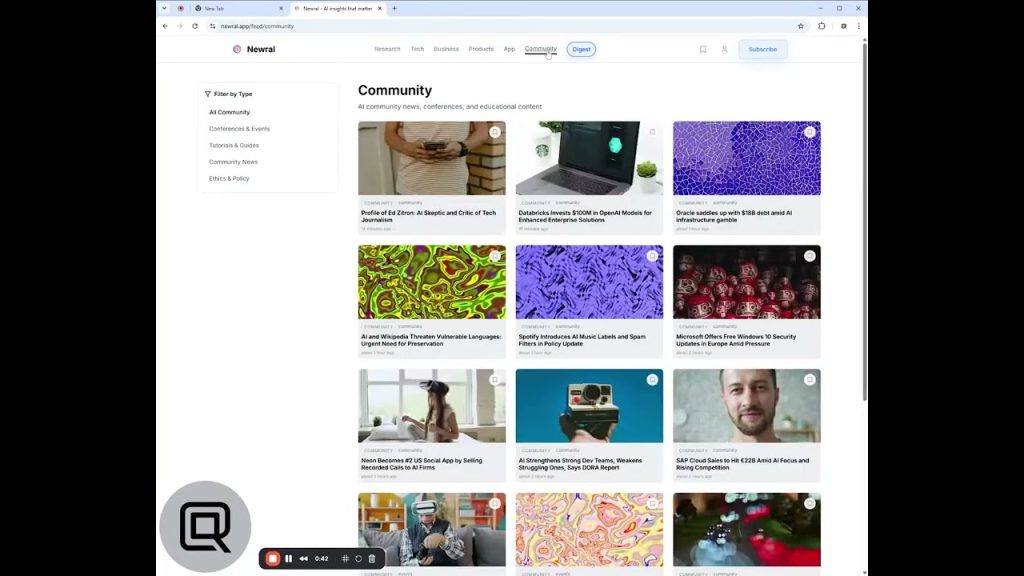Click the grid icon in recorder bar
Screen dimensions: 1024x576
(345, 559)
